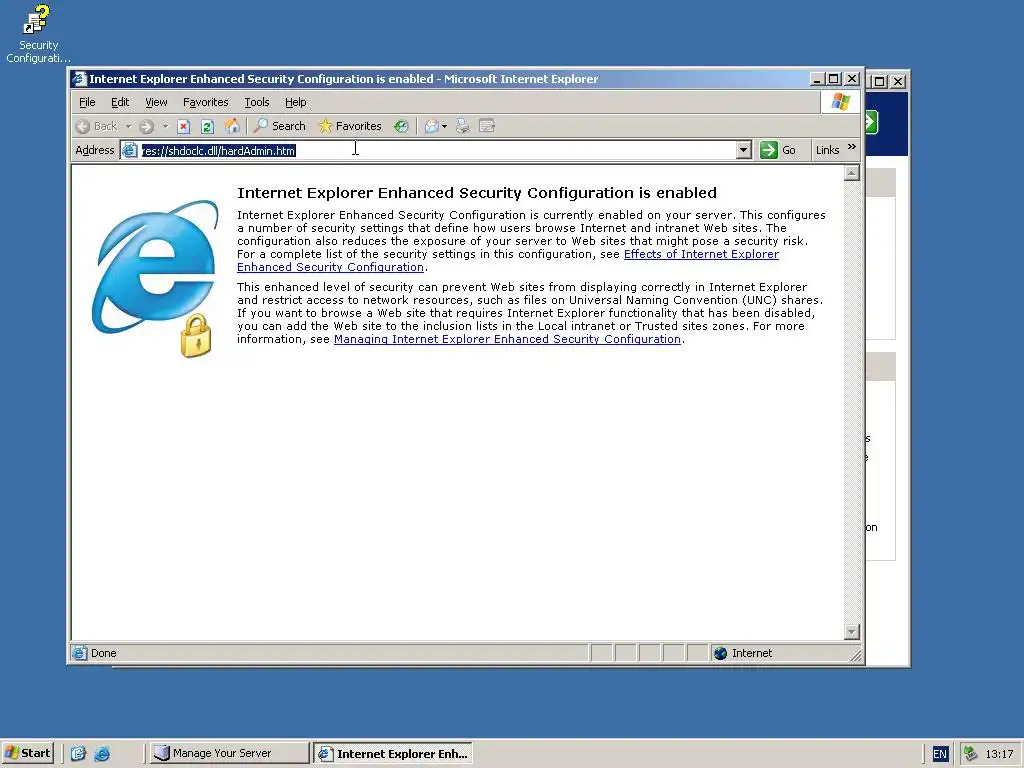Click the Show Desktop quick launch icon

[78, 754]
